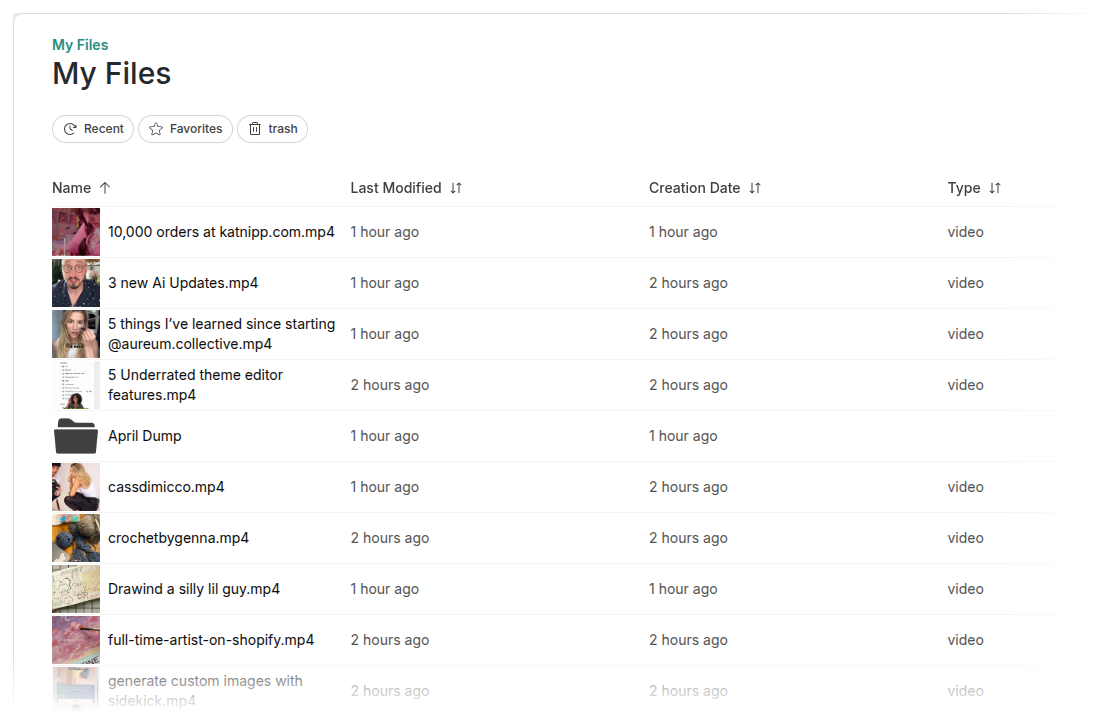Click the star icon on Favorites
Image resolution: width=1103 pixels, height=713 pixels.
coord(156,129)
